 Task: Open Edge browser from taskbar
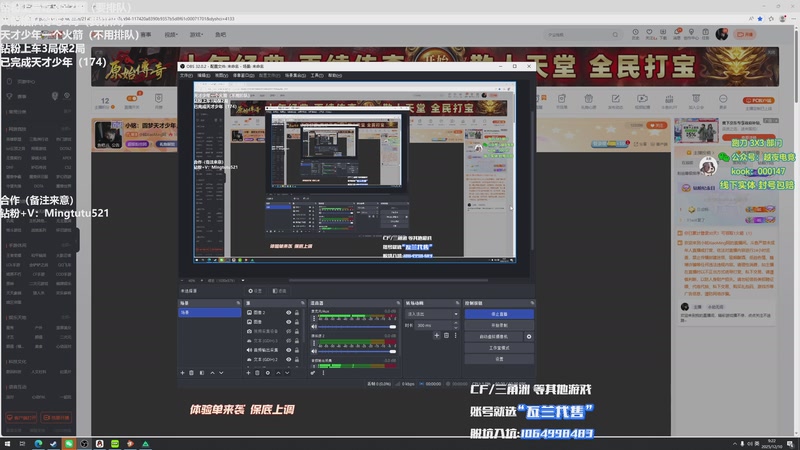coord(38,444)
